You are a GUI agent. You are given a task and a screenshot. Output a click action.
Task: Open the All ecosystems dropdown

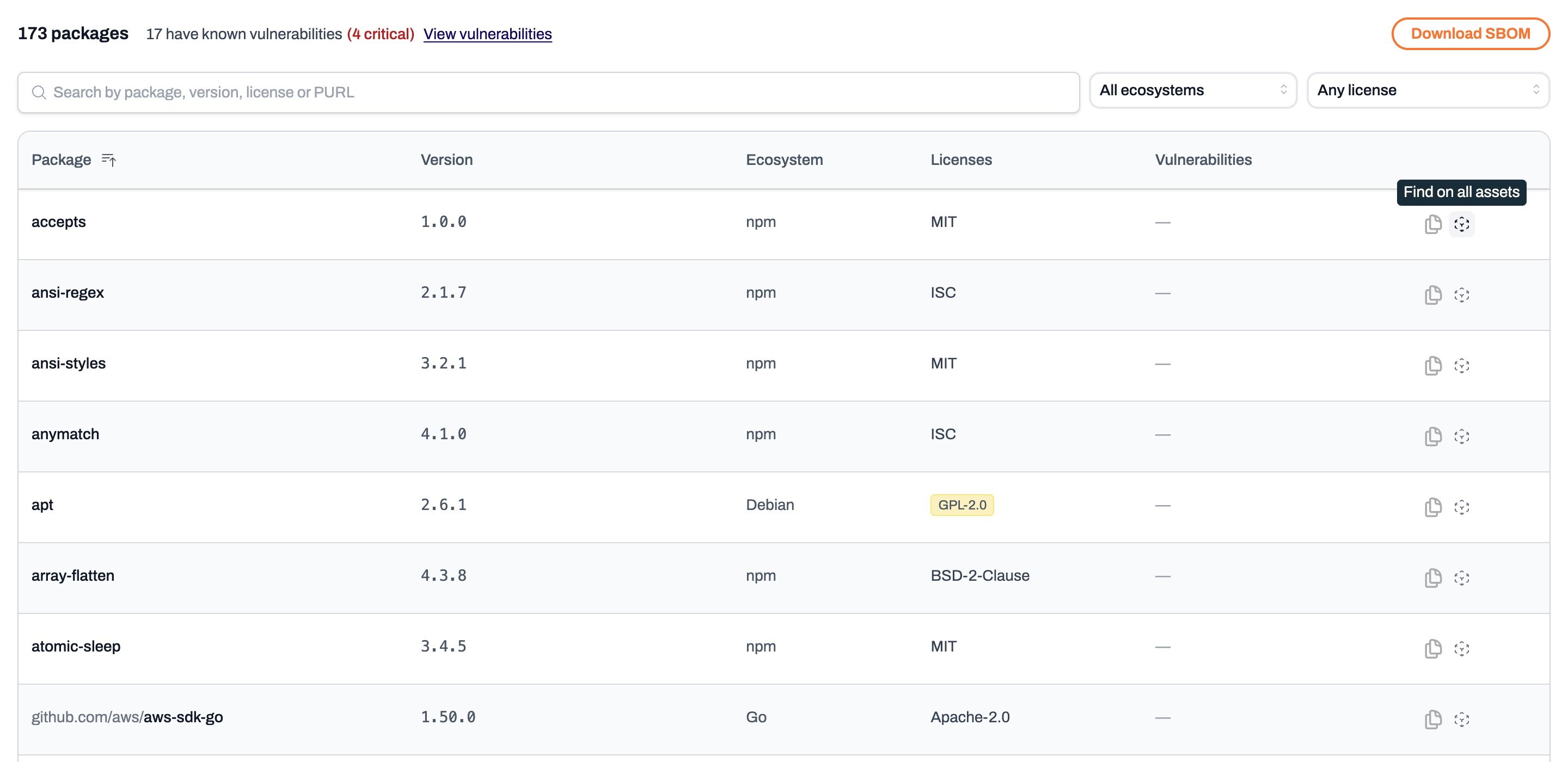coord(1192,90)
